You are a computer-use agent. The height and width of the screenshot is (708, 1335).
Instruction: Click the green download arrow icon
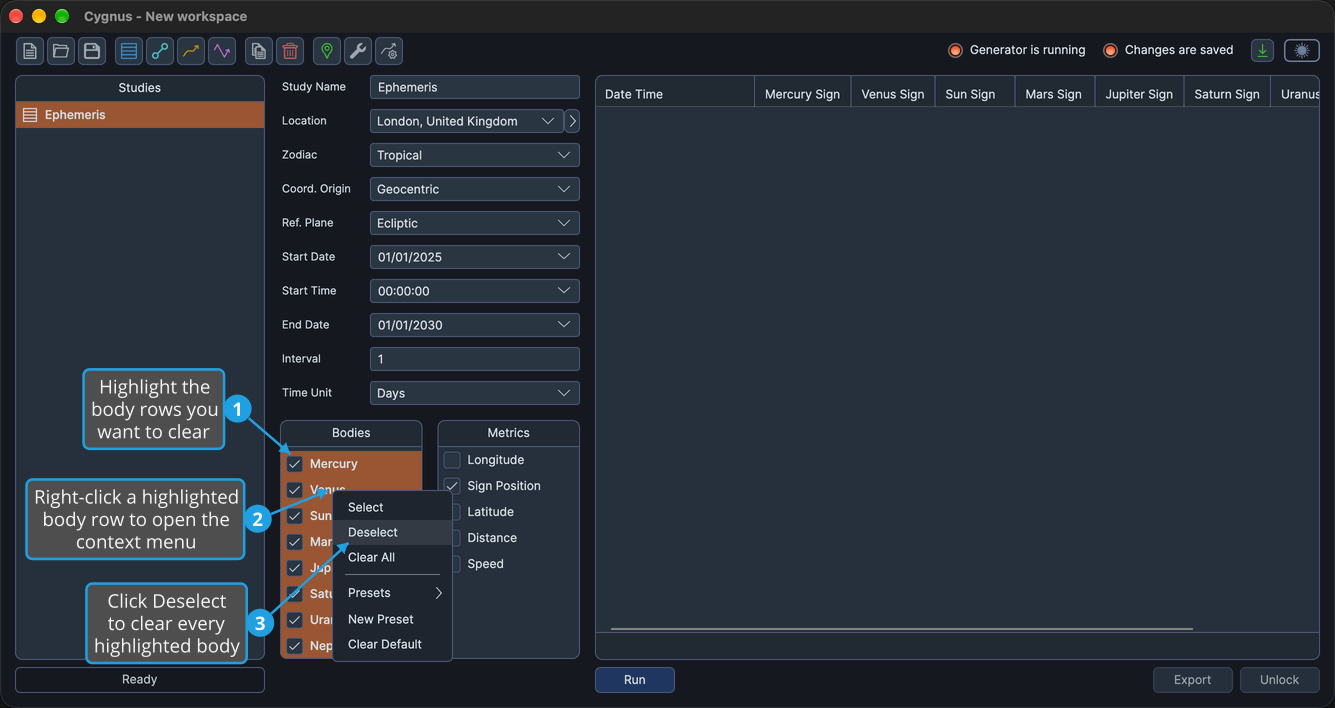tap(1263, 51)
